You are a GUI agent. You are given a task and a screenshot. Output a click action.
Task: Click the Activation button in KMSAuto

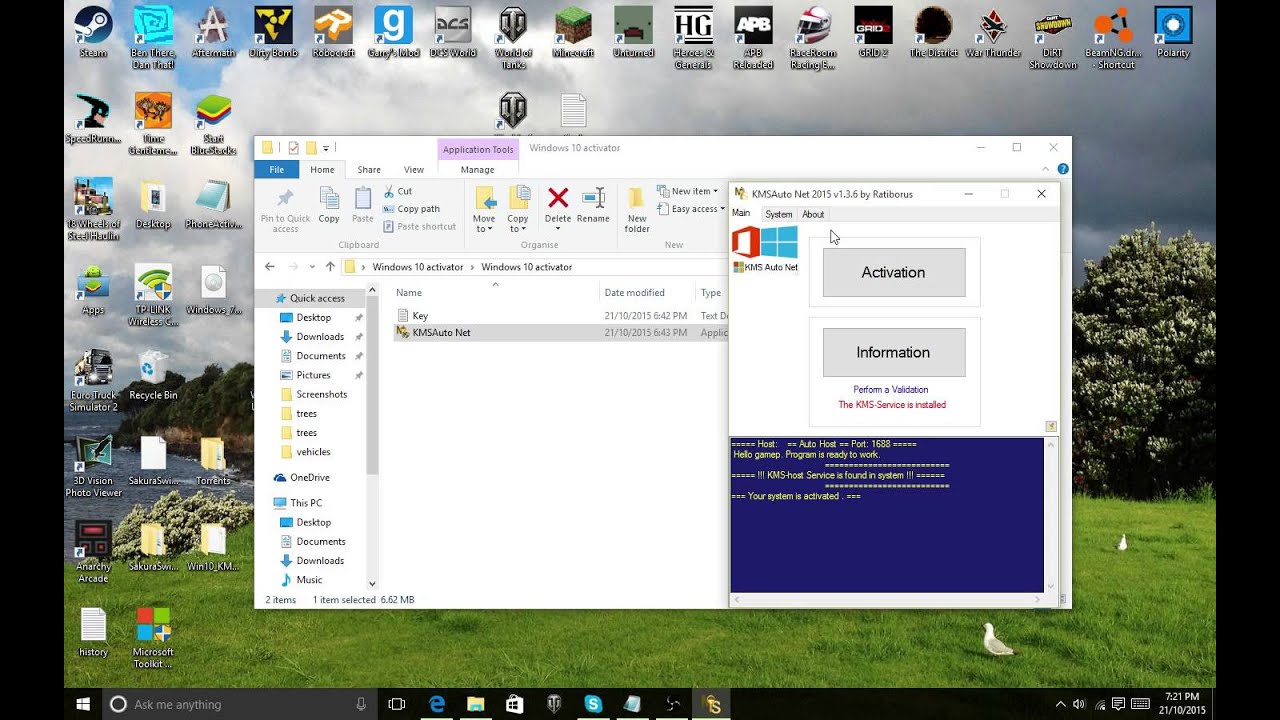[894, 272]
